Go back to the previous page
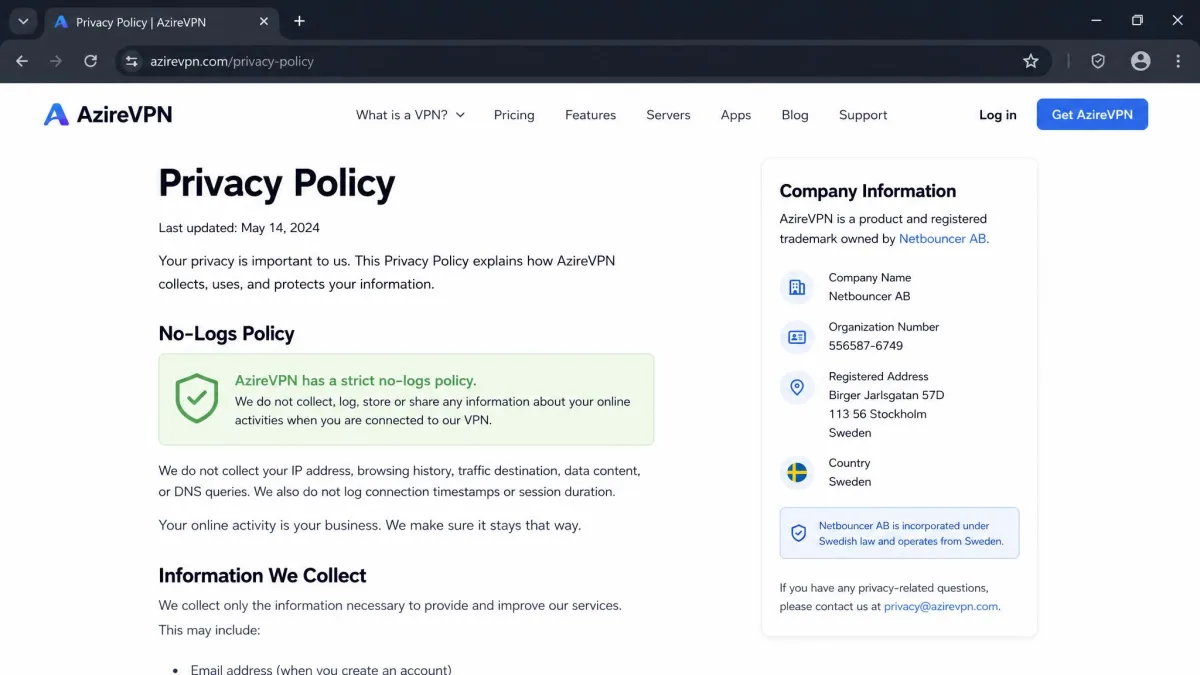1200x675 pixels. coord(22,61)
